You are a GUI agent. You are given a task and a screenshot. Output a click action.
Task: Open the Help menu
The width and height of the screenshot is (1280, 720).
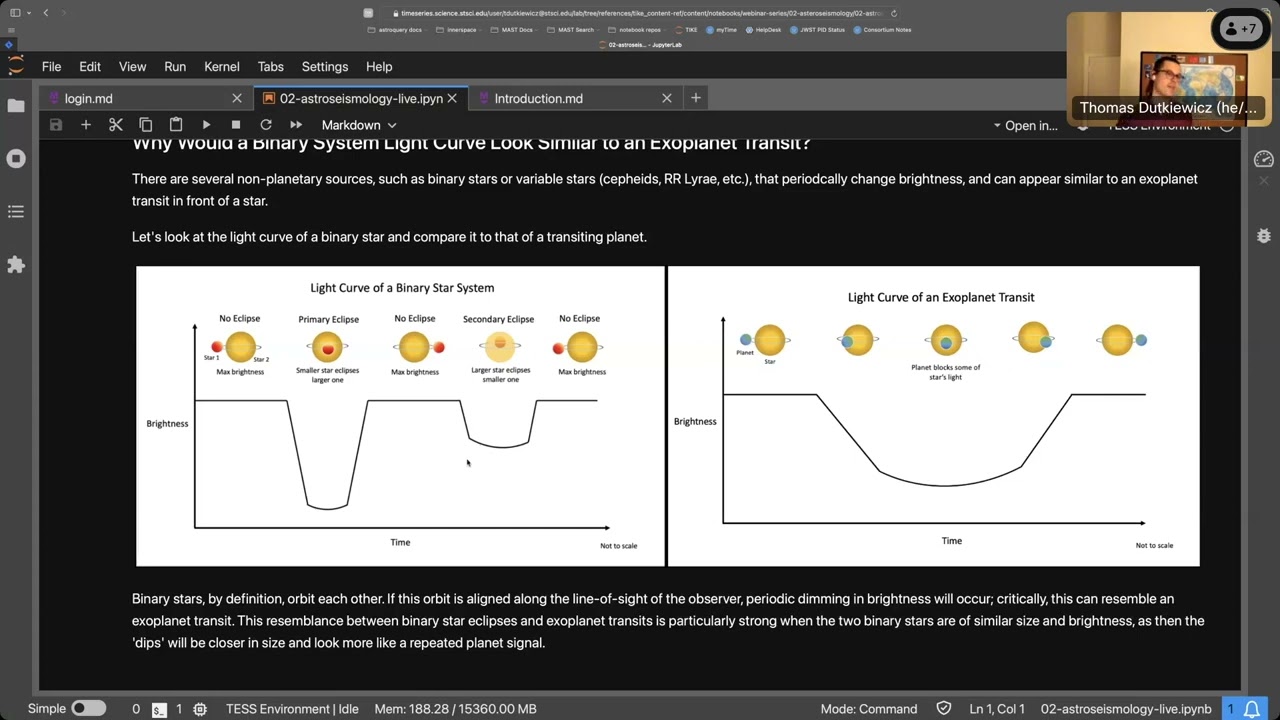[x=379, y=66]
